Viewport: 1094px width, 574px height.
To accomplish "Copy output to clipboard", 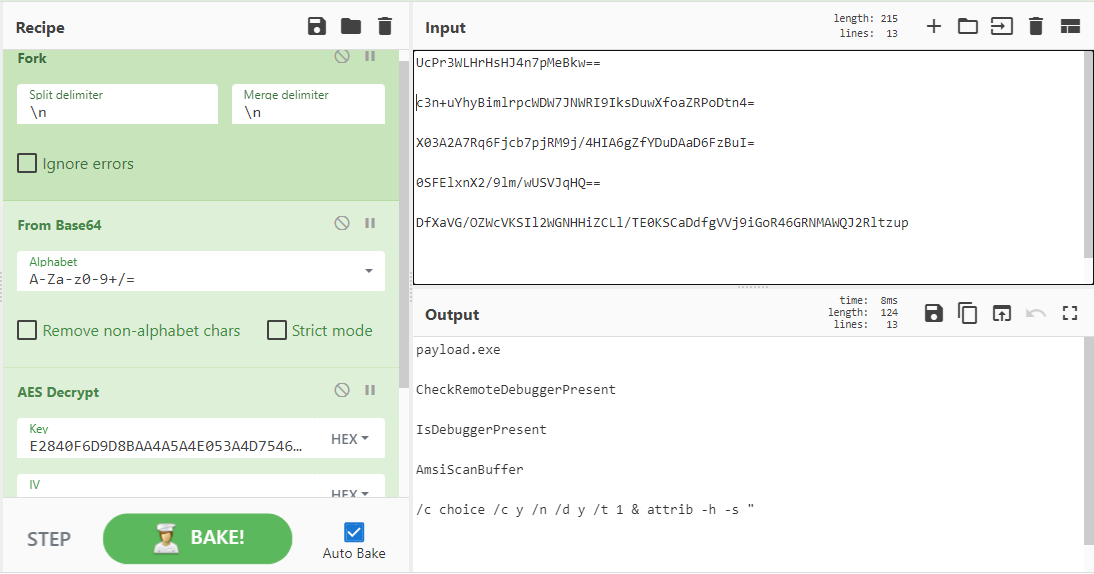I will tap(967, 314).
